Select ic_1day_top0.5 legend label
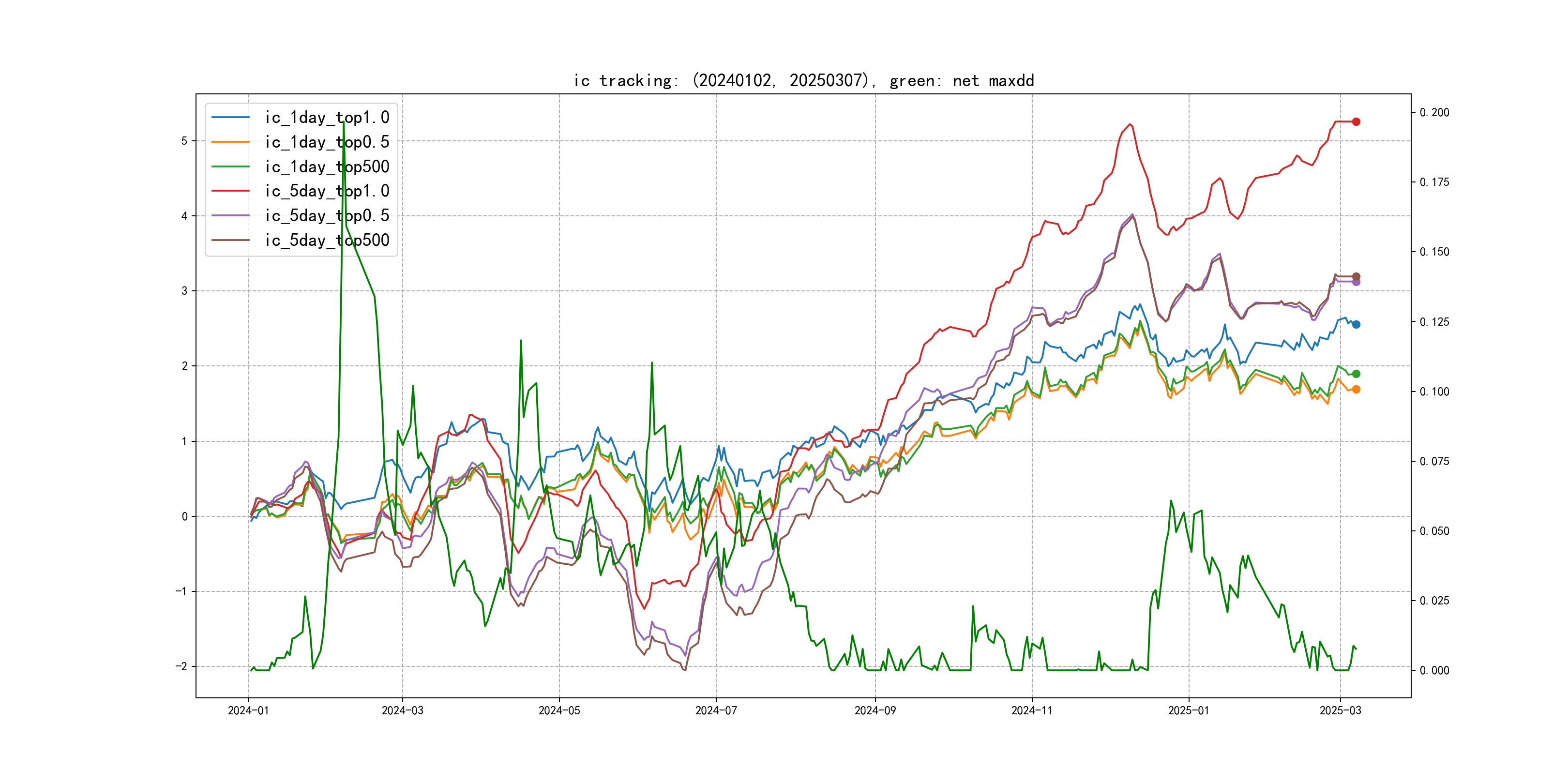Screen dimensions: 1568x784 pos(327,142)
